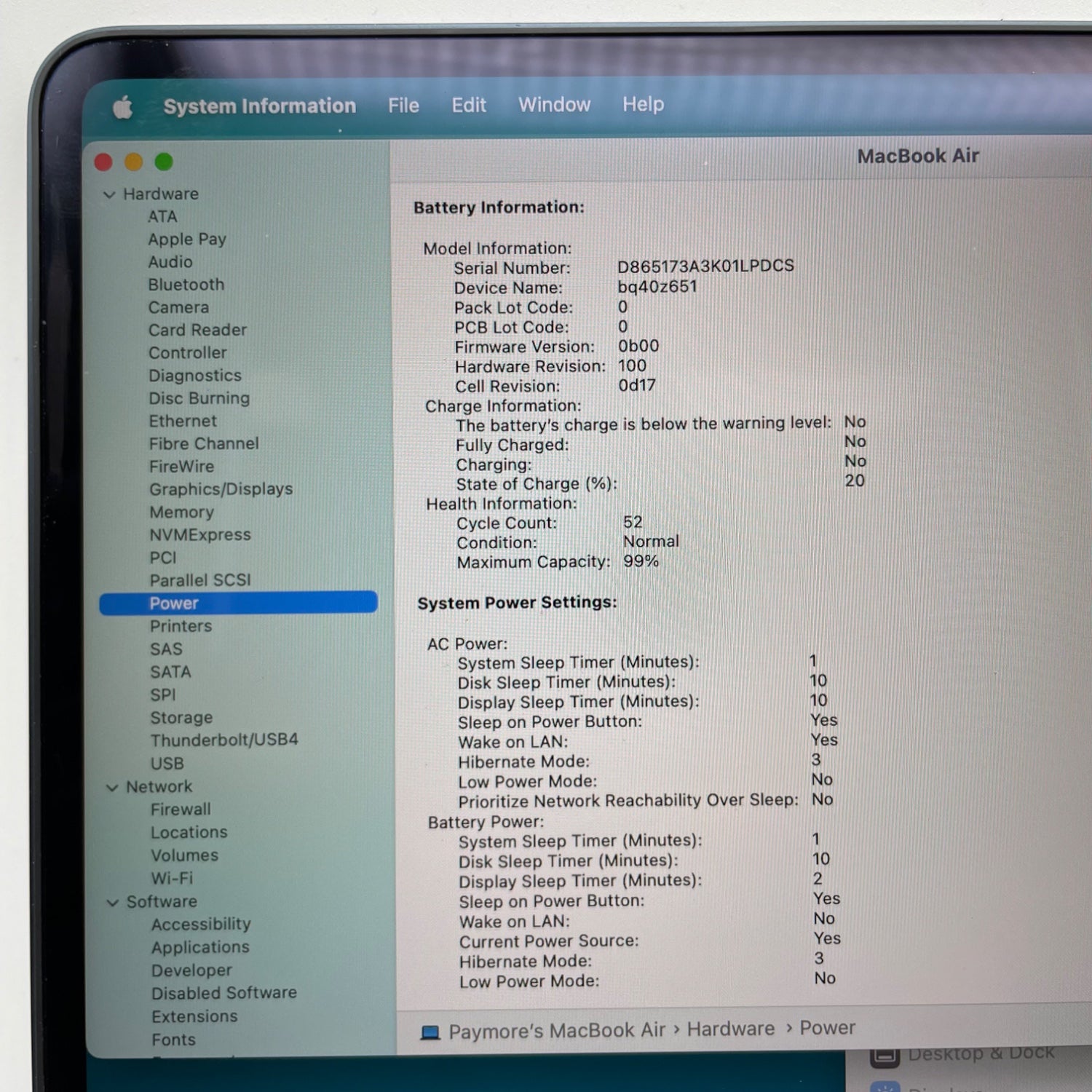The width and height of the screenshot is (1092, 1092).
Task: Select Fibre Channel in the sidebar
Action: click(x=204, y=443)
